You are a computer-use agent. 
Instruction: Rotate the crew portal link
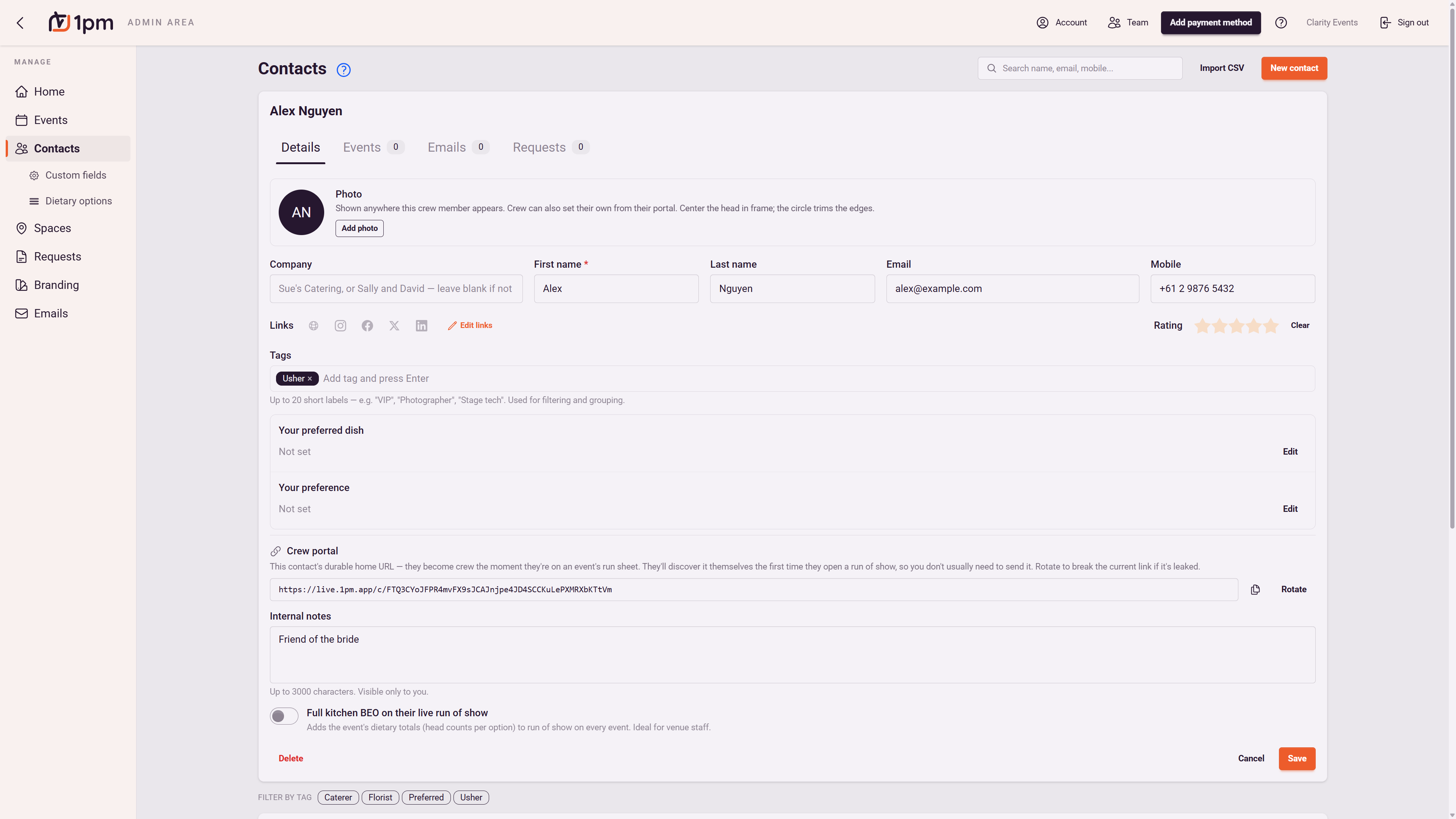pyautogui.click(x=1293, y=590)
